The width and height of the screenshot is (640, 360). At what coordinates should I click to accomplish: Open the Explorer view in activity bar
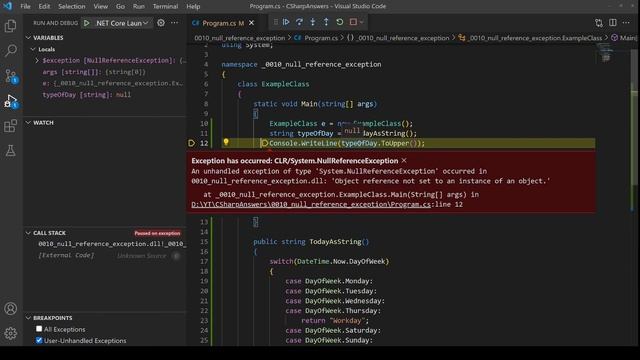tap(10, 26)
